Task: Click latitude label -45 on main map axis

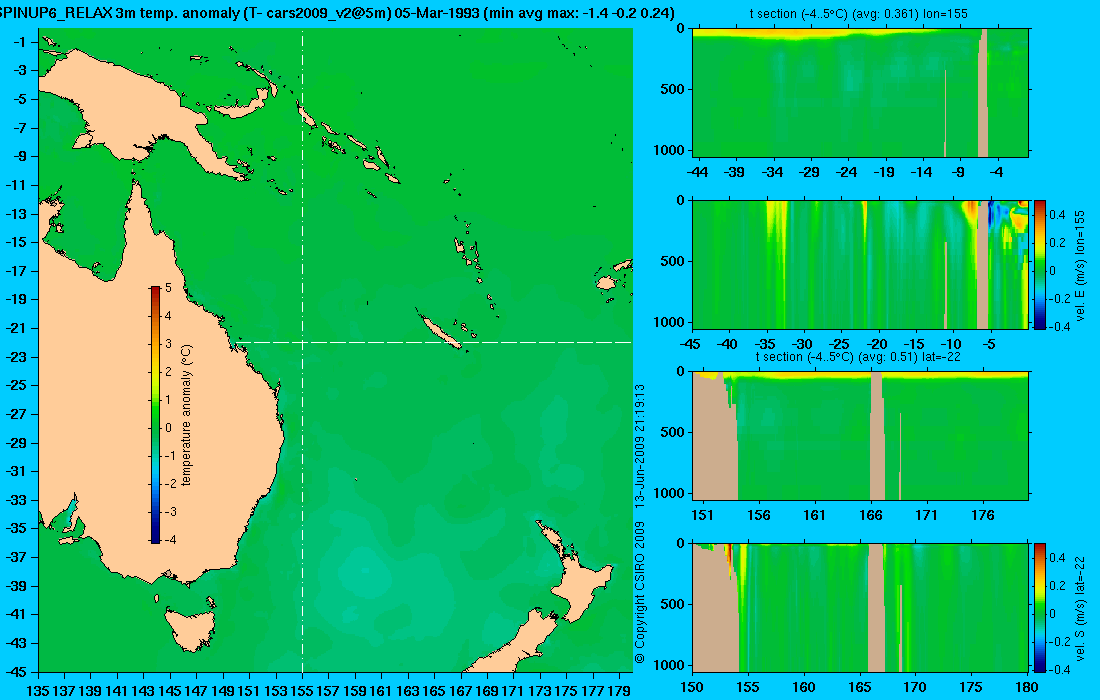Action: click(x=16, y=671)
